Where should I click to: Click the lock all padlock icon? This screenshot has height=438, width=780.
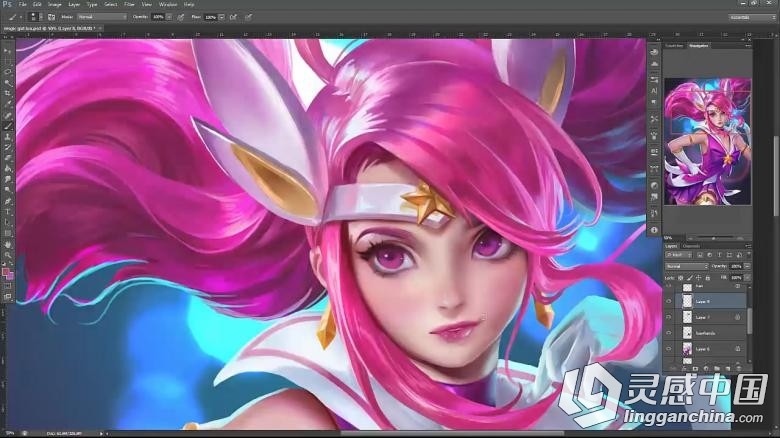click(x=707, y=278)
